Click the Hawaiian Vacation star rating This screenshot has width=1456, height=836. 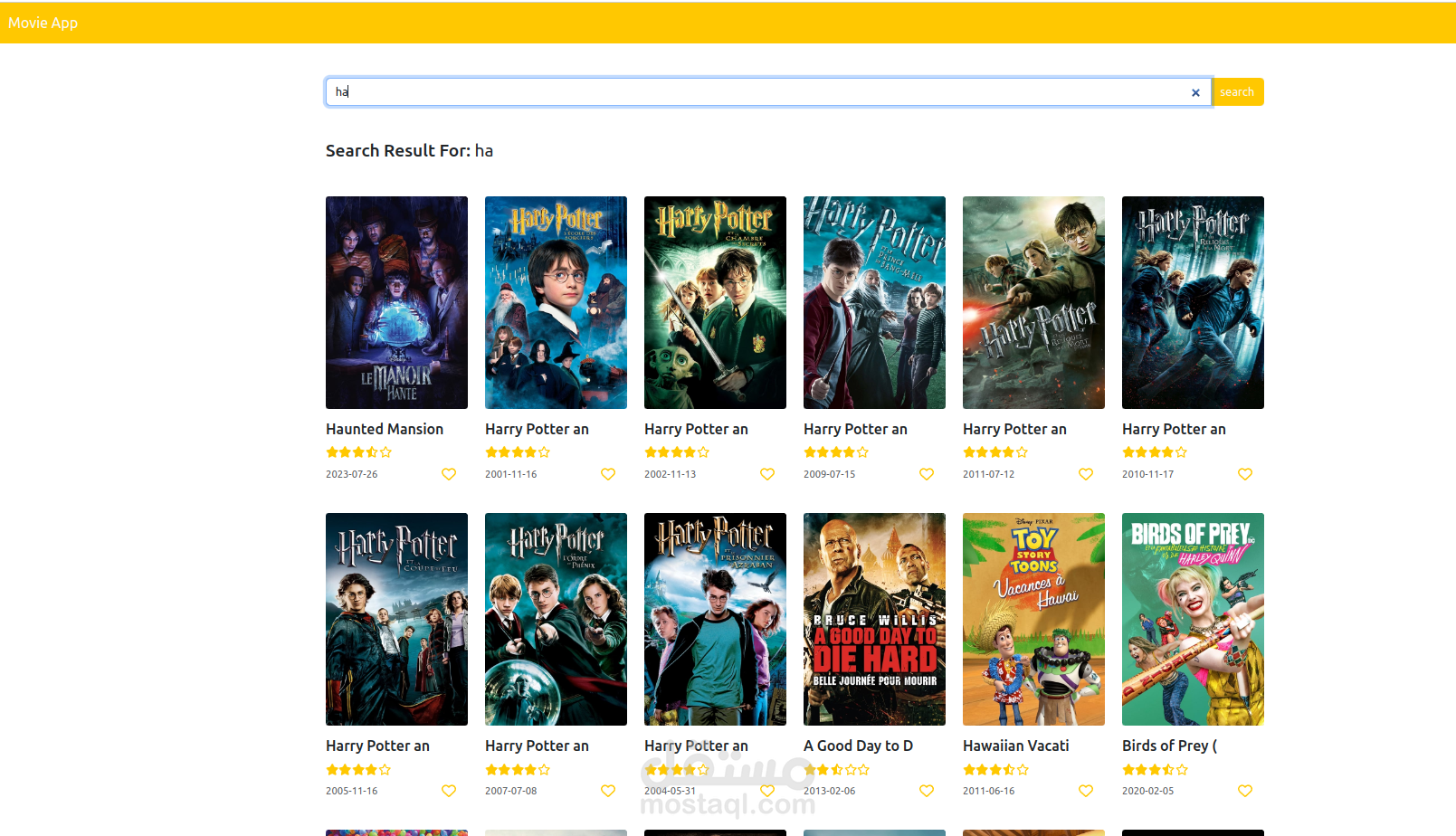pos(995,770)
